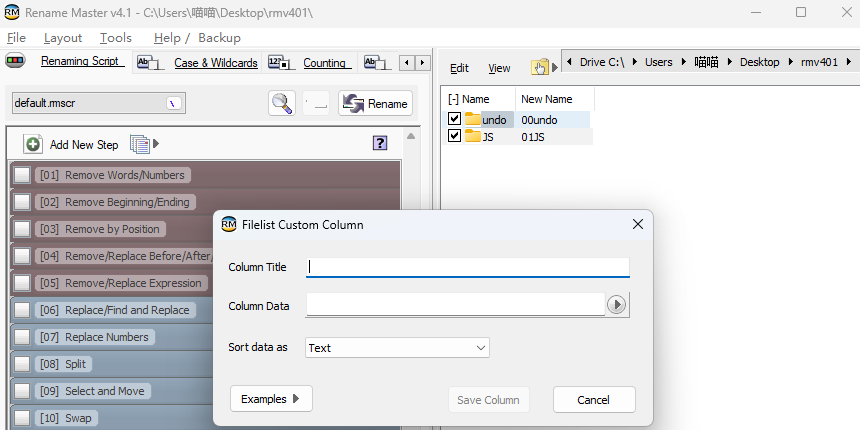
Task: Click the magnifying glass preview icon
Action: (282, 103)
